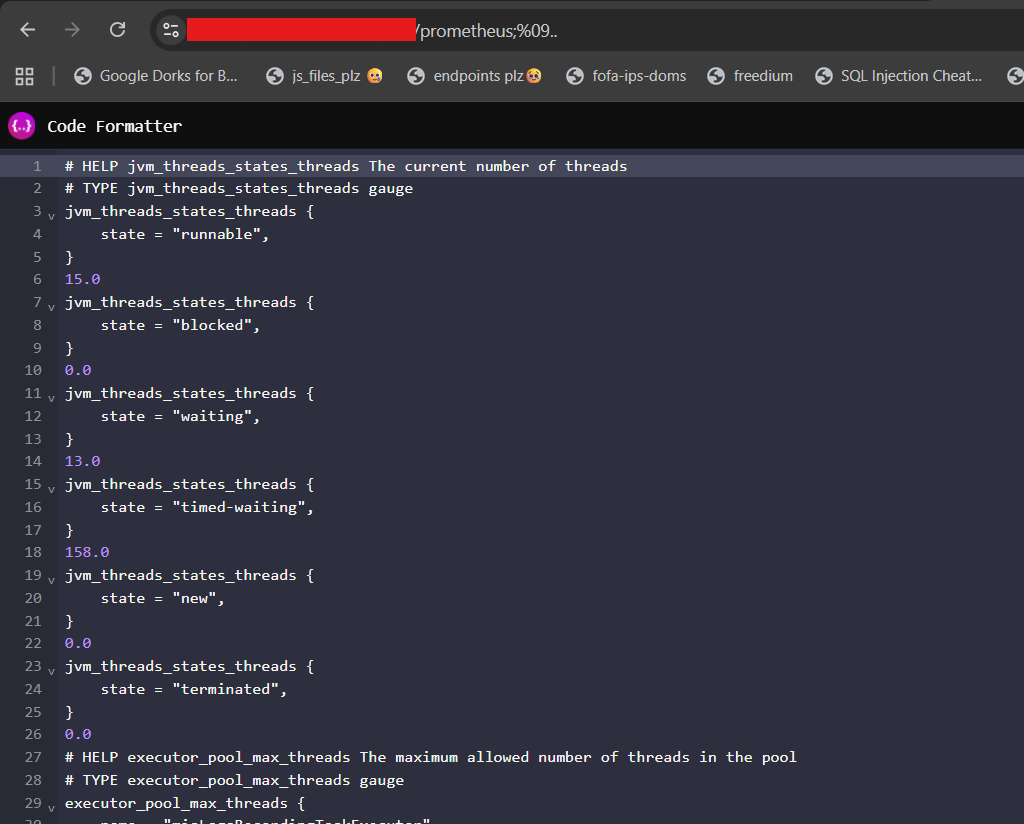
Task: Open the fofa-ips-doms bookmark
Action: [626, 76]
